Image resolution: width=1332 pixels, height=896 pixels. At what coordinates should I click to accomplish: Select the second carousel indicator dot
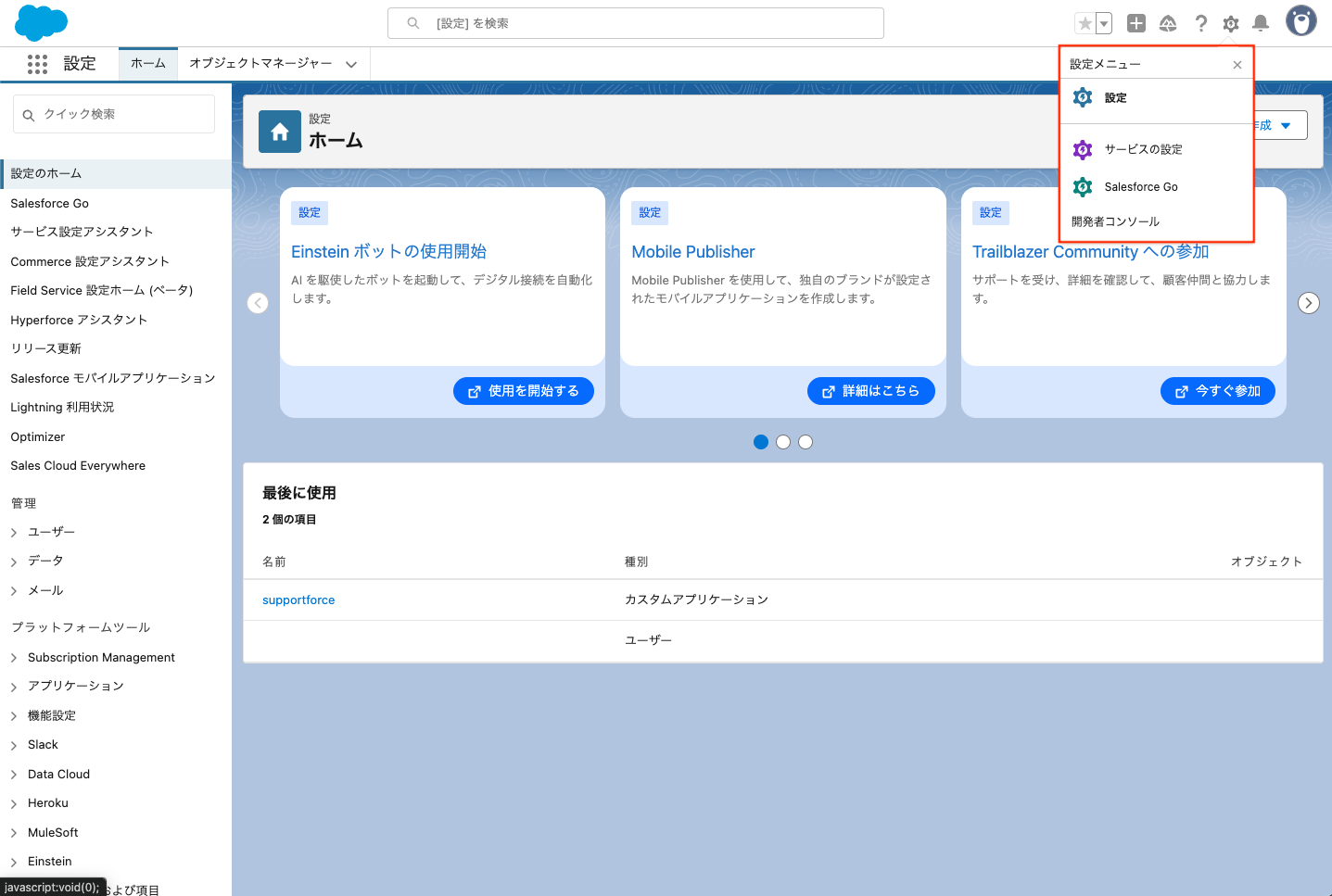coord(783,442)
